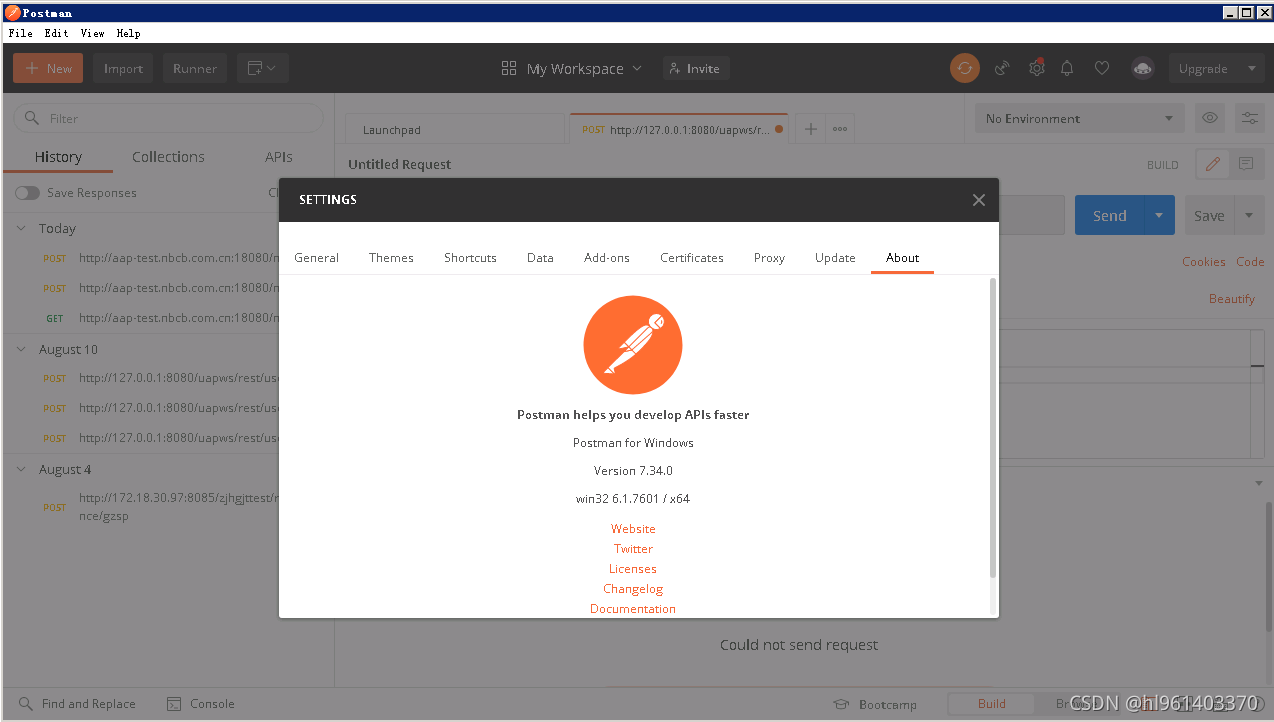
Task: Open the Data settings tab
Action: (x=540, y=257)
